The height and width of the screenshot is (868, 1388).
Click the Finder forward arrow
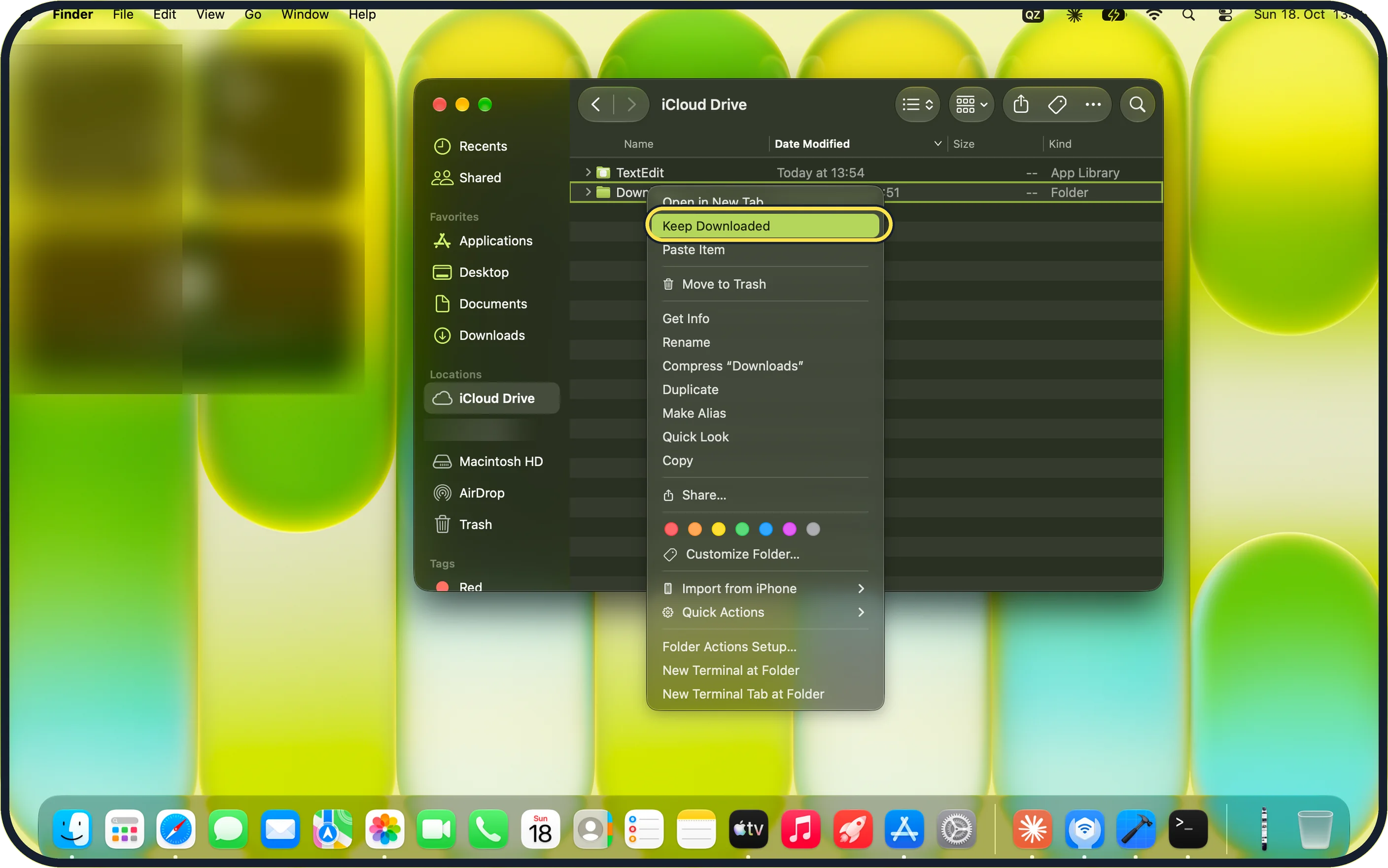click(631, 104)
